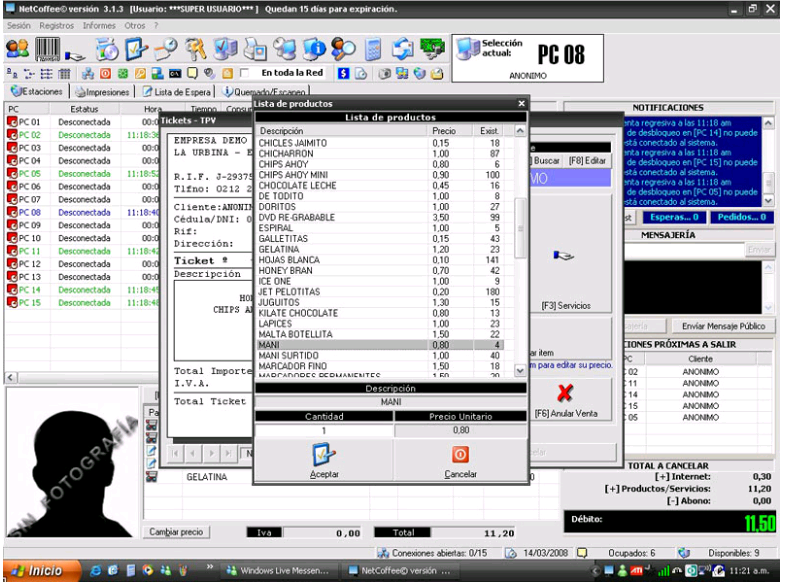Open the users/clients icon in main toolbar
785x585 pixels.
18,49
